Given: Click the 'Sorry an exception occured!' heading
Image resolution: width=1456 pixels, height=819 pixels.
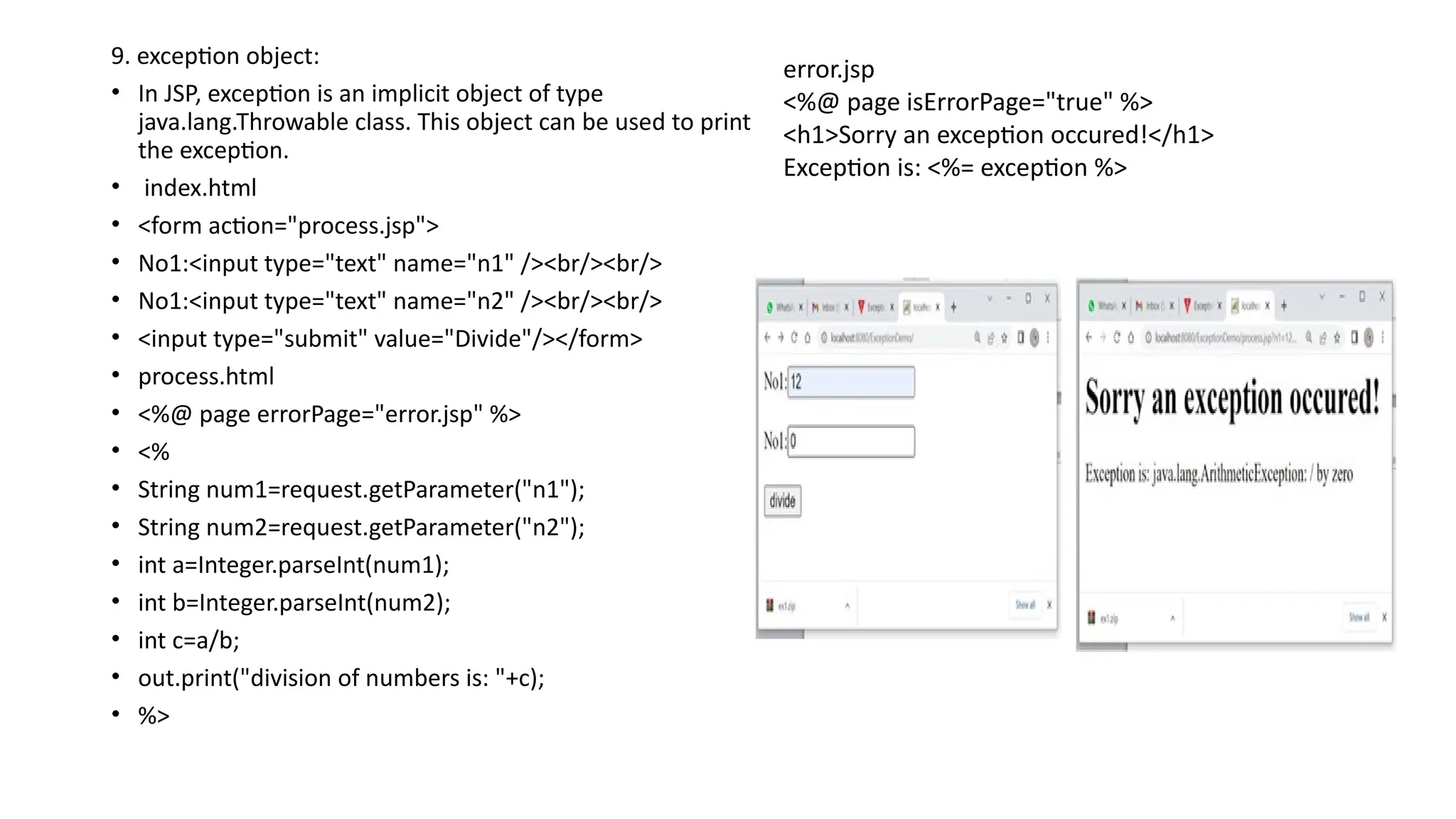Looking at the screenshot, I should point(1232,399).
